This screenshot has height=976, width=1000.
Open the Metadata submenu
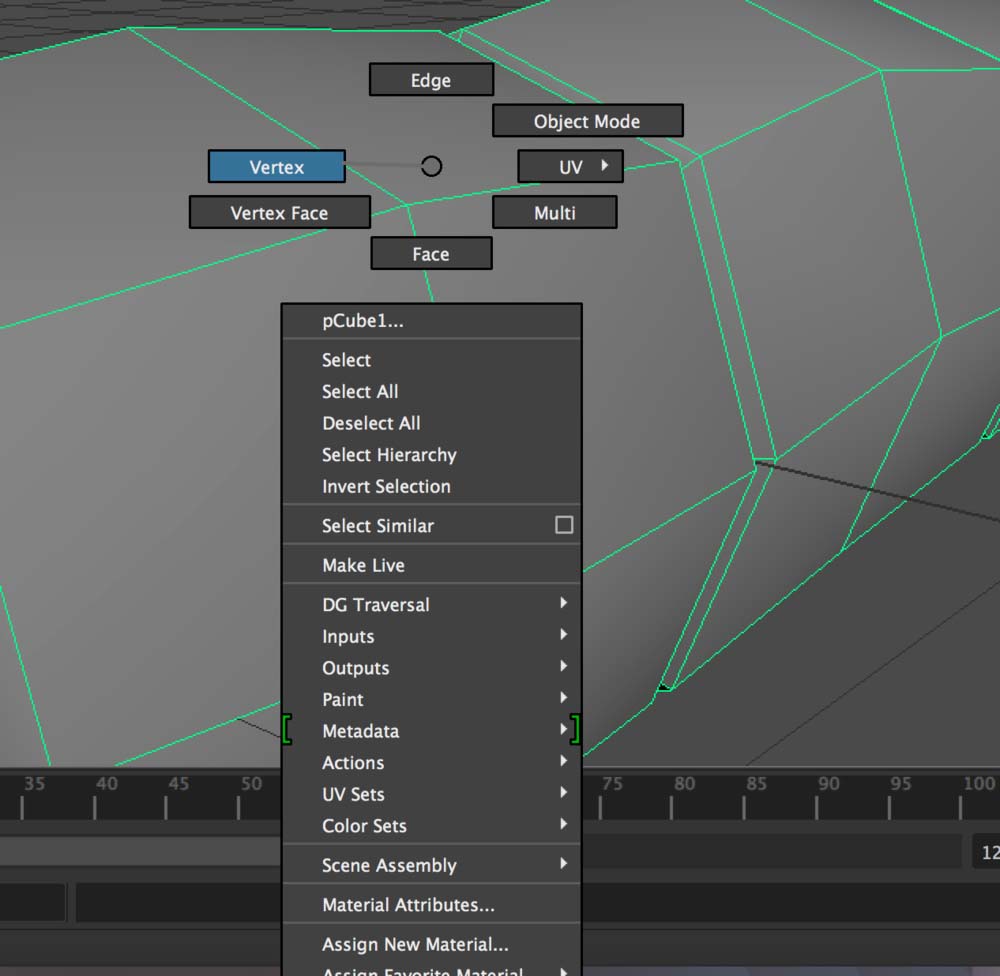pos(432,731)
